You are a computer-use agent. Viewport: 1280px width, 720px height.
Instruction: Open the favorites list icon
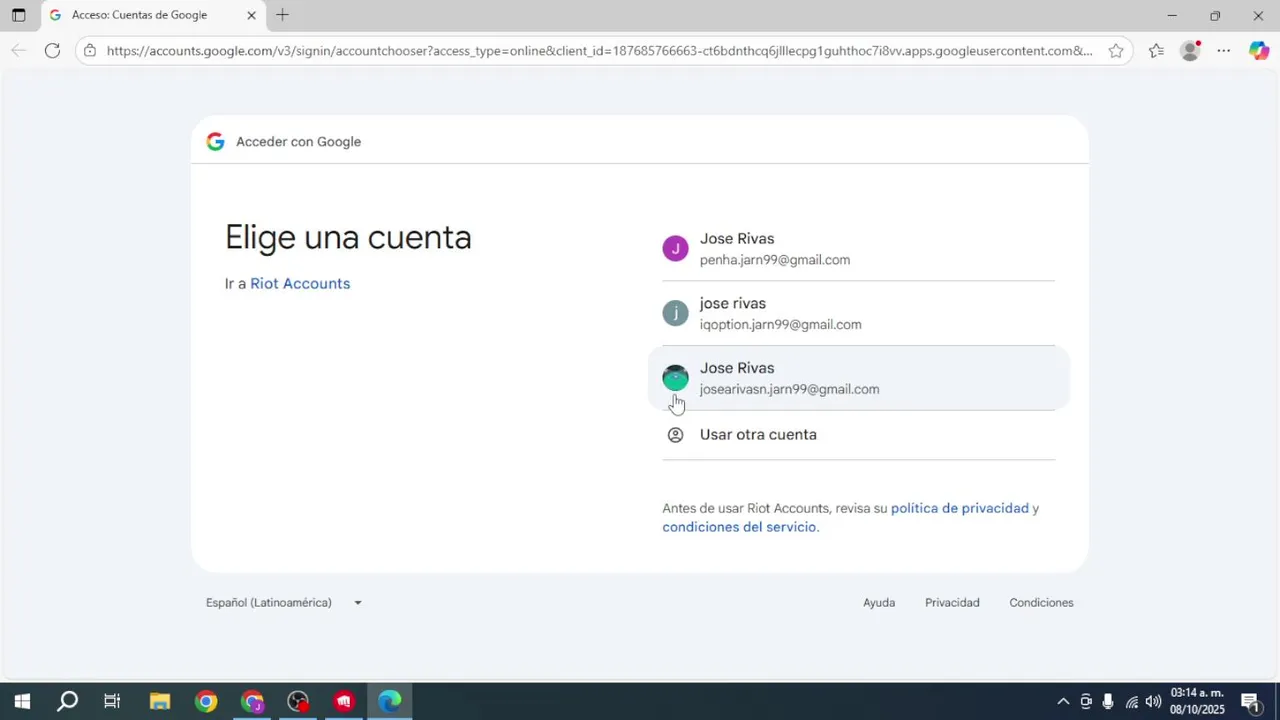click(1156, 51)
